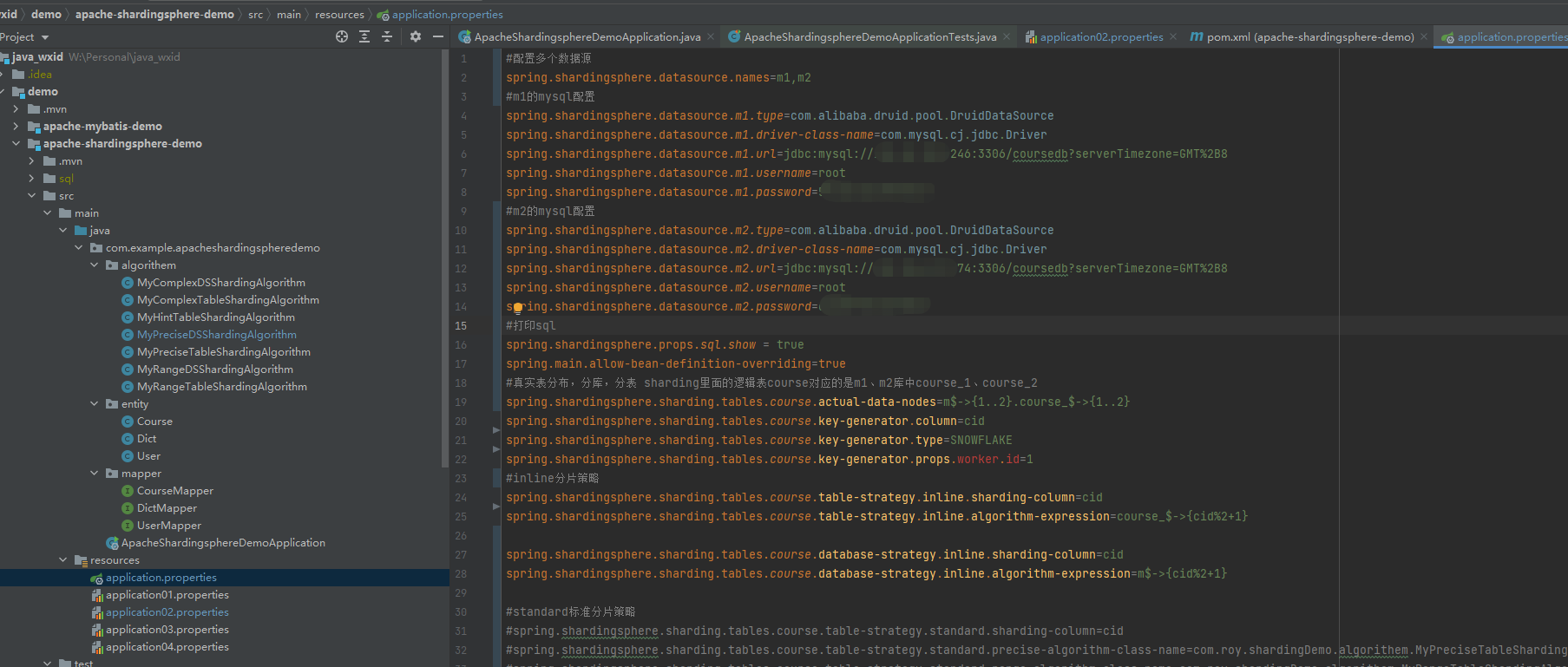Click Project tree vertical scrollbar
This screenshot has width=1568, height=667.
445,260
